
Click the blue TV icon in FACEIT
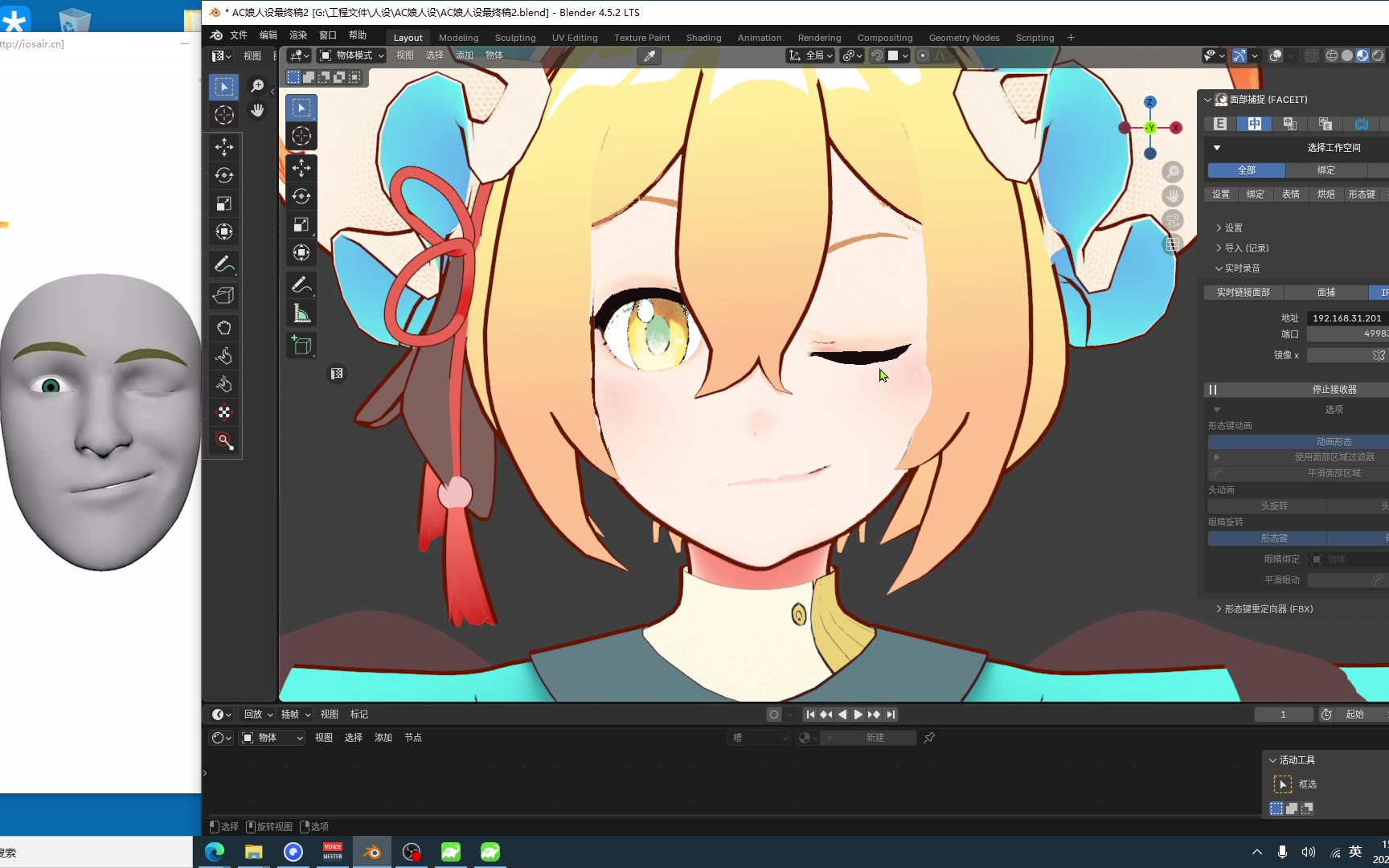(x=1362, y=124)
